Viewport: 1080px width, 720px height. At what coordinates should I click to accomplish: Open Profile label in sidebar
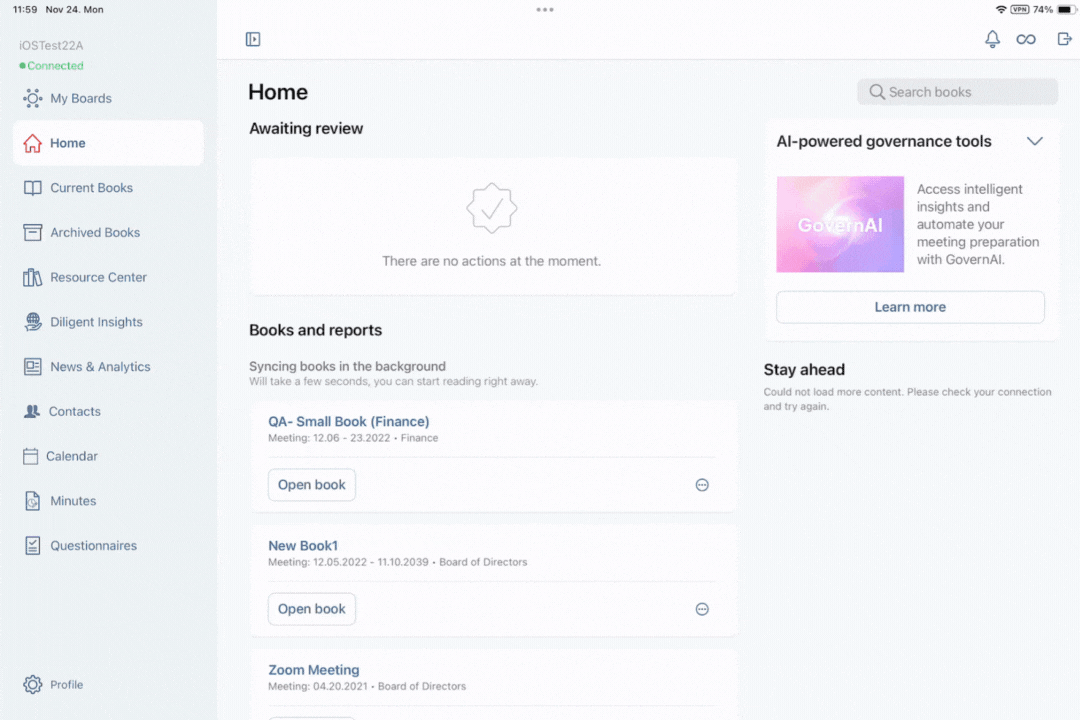(66, 684)
